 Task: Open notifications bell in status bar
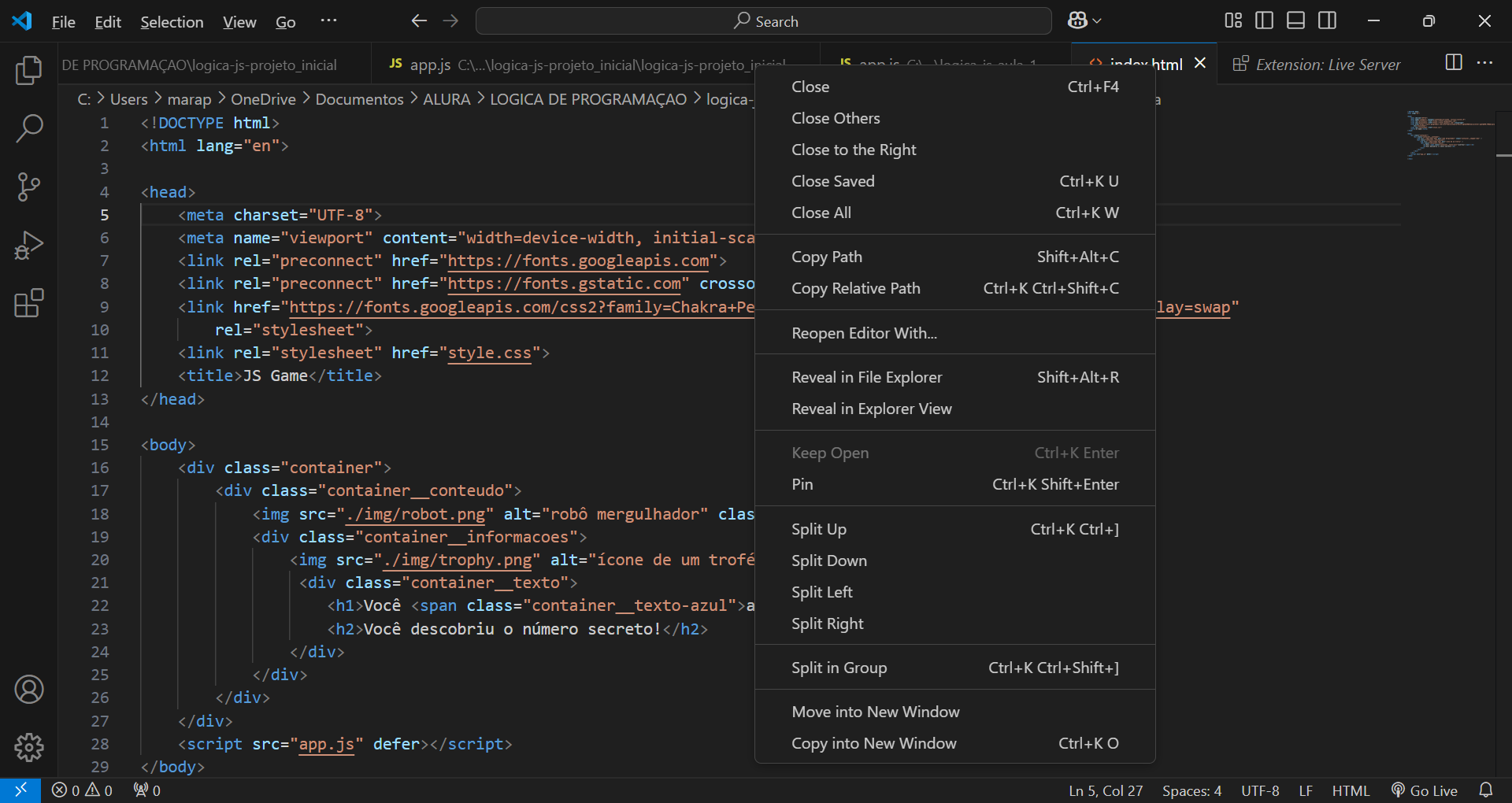pyautogui.click(x=1486, y=790)
